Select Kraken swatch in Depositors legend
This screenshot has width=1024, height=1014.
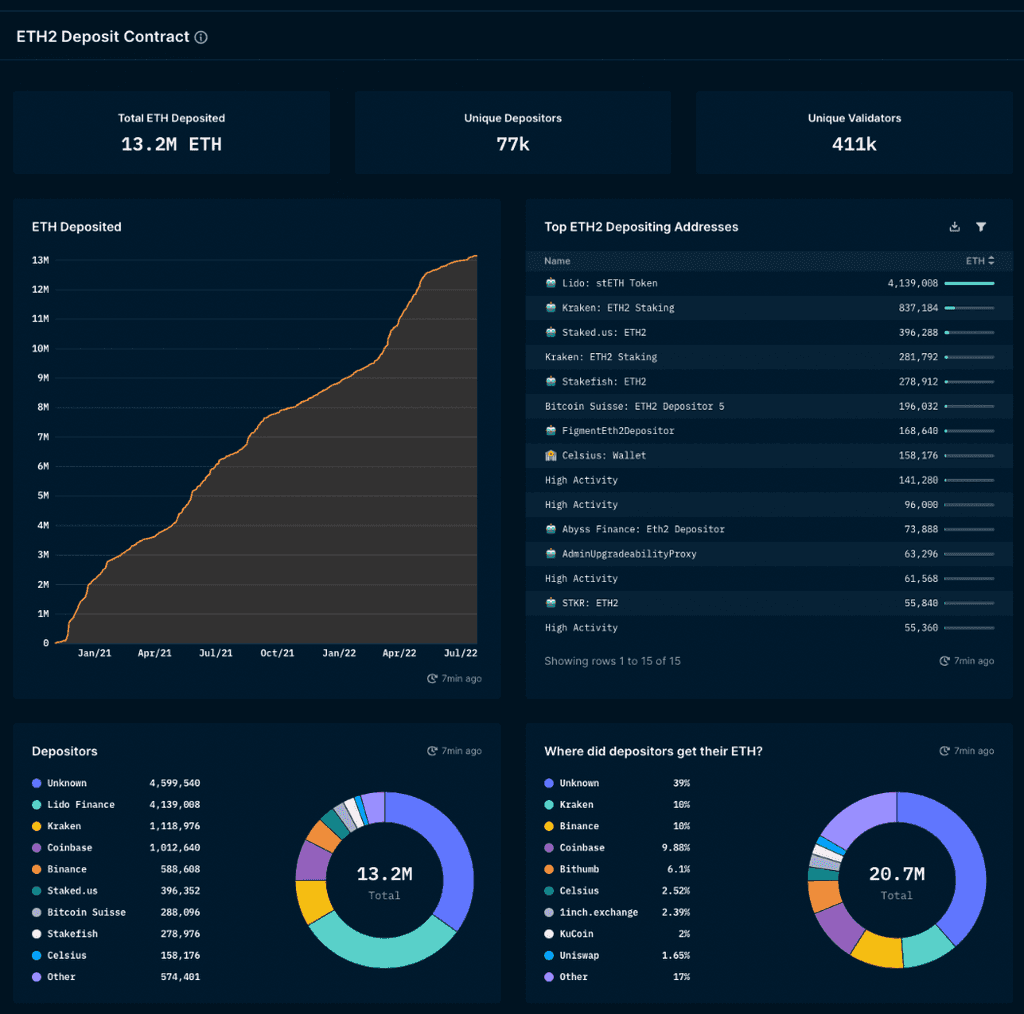(x=37, y=826)
